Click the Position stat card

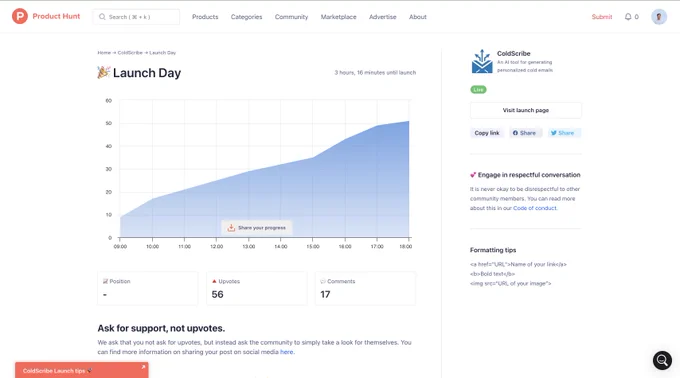coord(147,289)
